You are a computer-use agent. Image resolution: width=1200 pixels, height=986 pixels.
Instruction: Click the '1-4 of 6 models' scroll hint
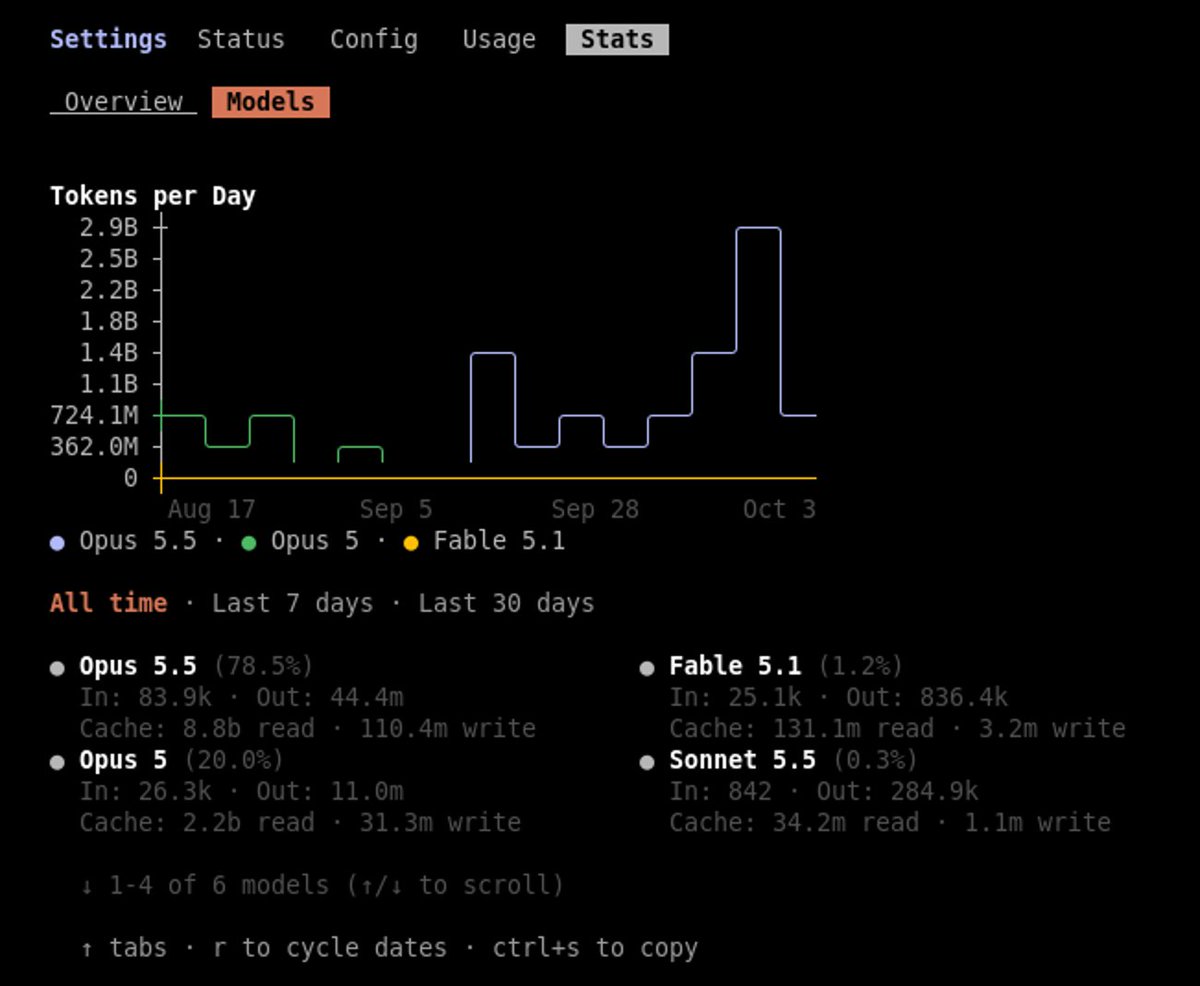tap(322, 885)
